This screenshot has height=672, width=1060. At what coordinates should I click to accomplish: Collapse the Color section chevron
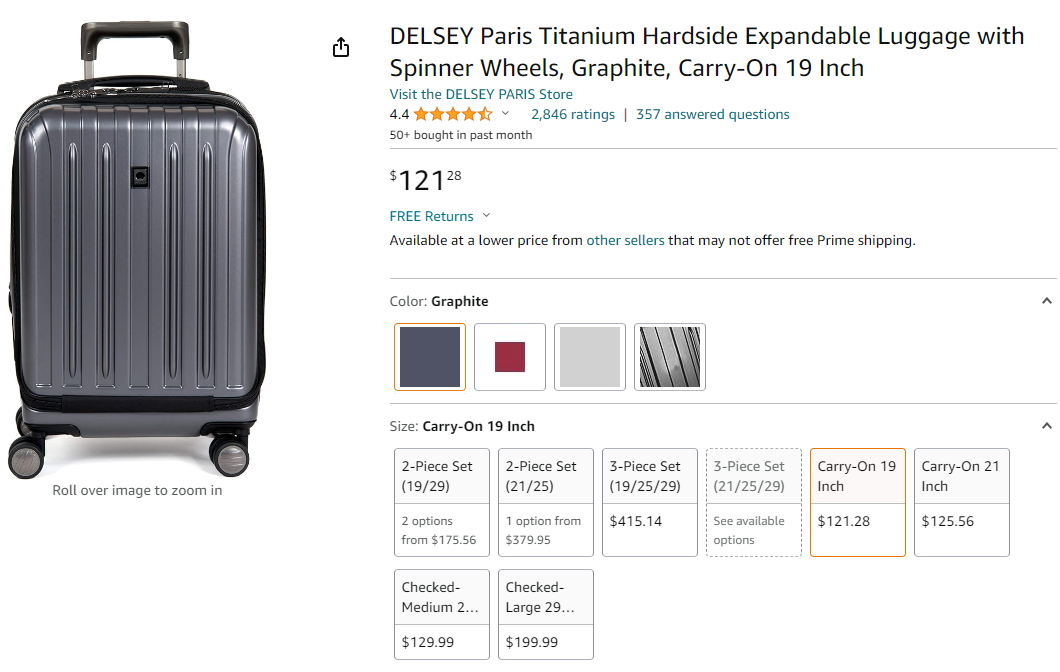[x=1046, y=301]
